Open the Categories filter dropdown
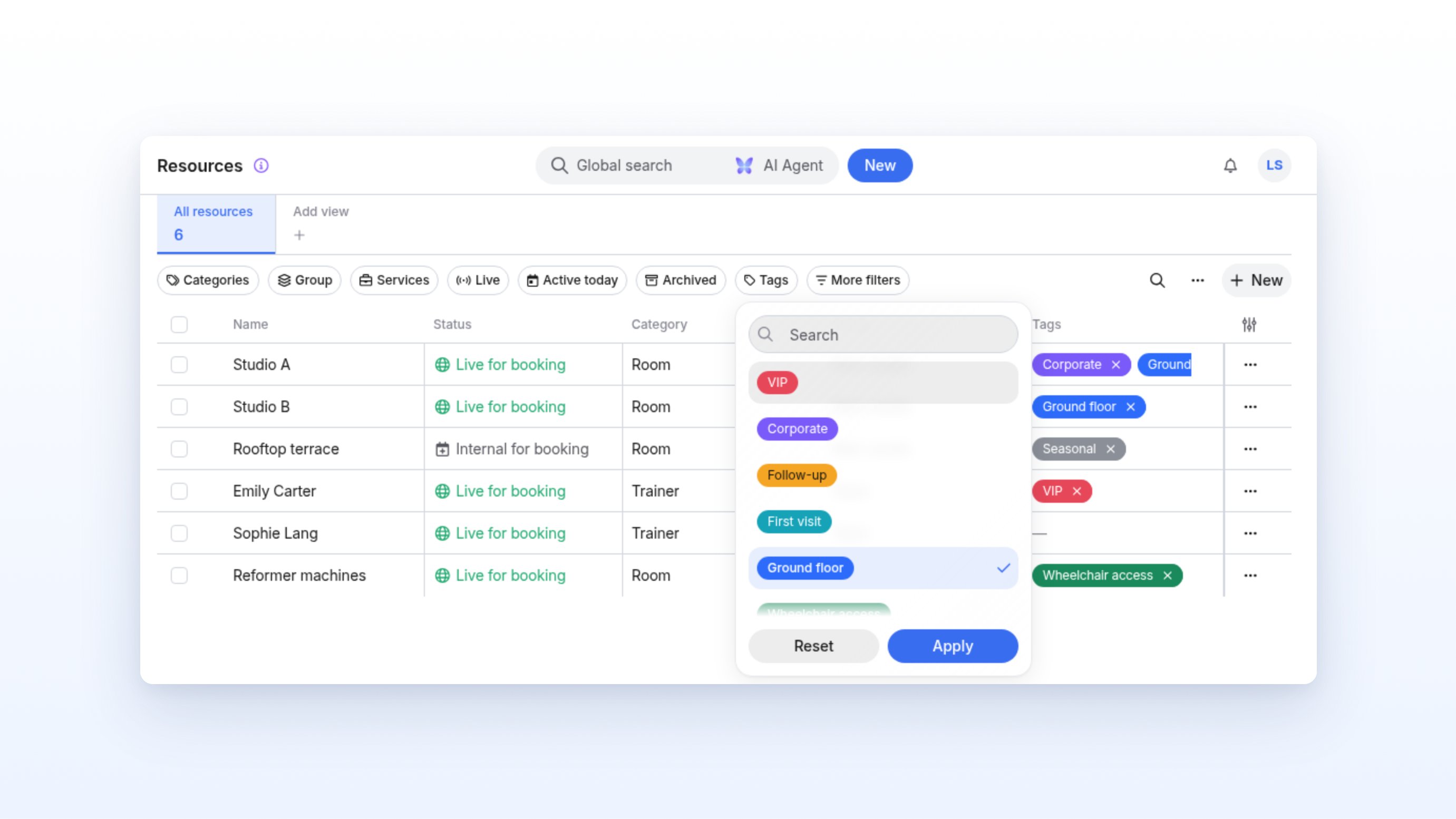 (x=208, y=280)
